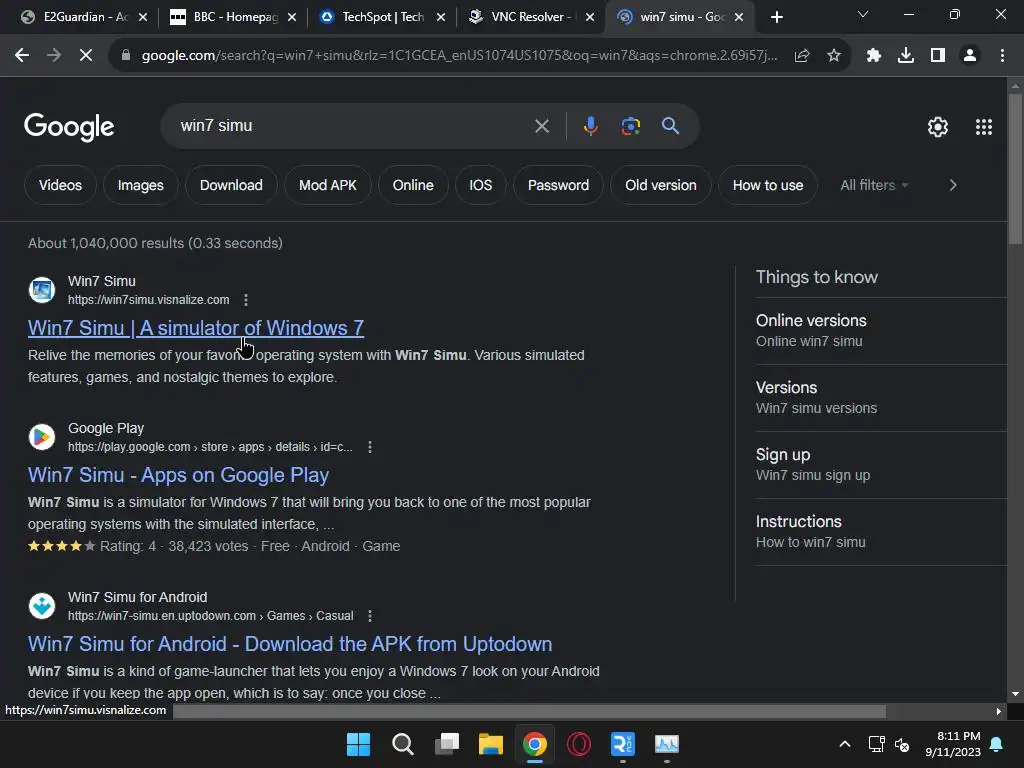Open the tab search dropdown chevron

tap(863, 14)
